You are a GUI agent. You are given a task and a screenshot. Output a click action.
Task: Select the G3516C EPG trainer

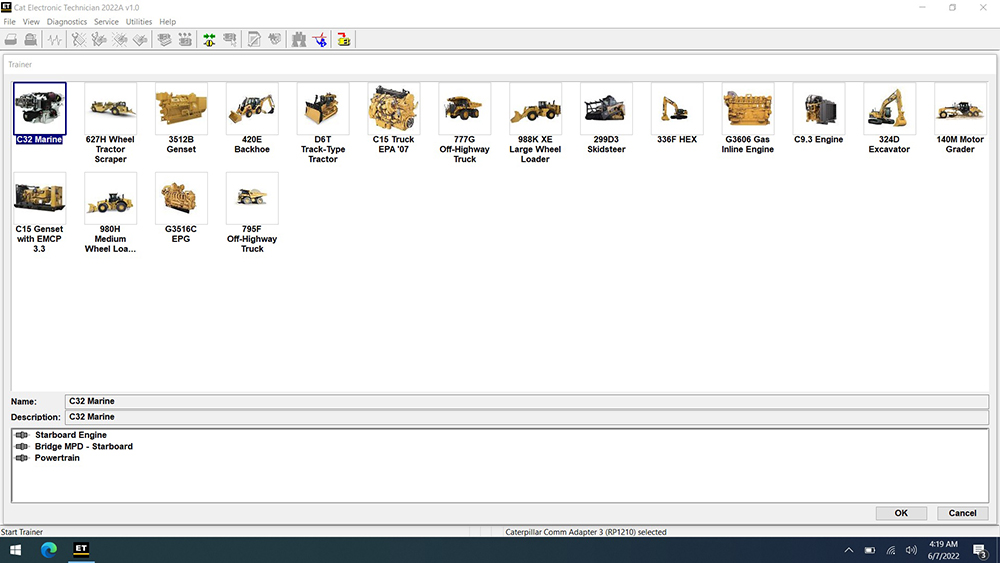pyautogui.click(x=181, y=208)
